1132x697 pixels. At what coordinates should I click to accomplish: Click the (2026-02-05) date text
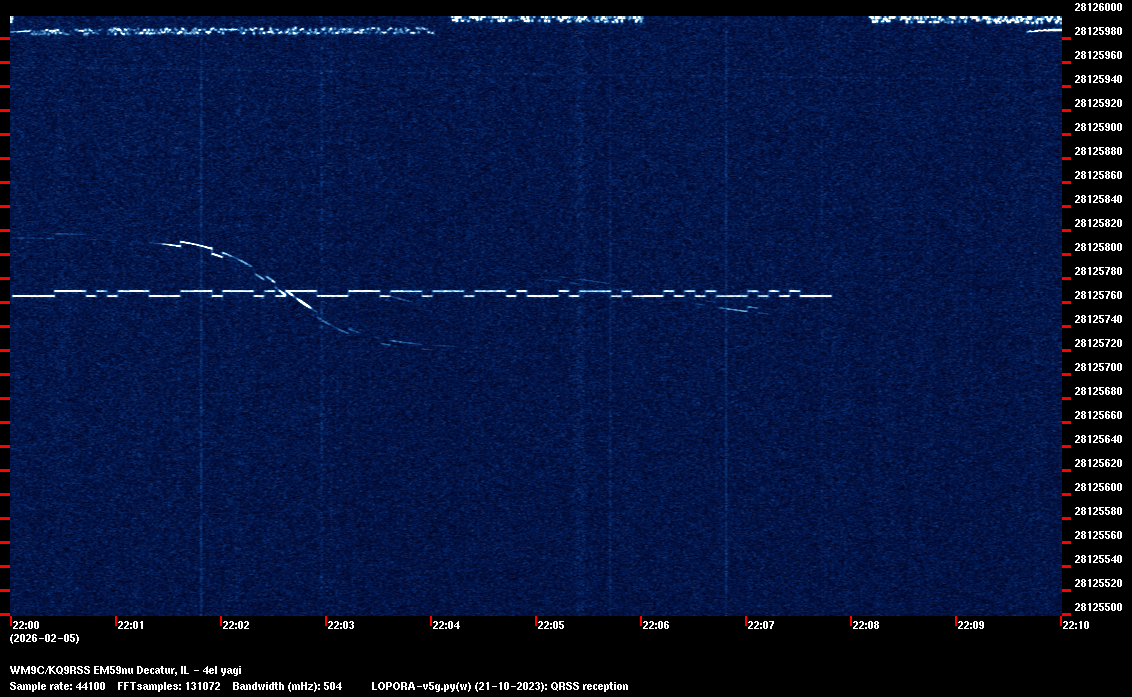44,638
